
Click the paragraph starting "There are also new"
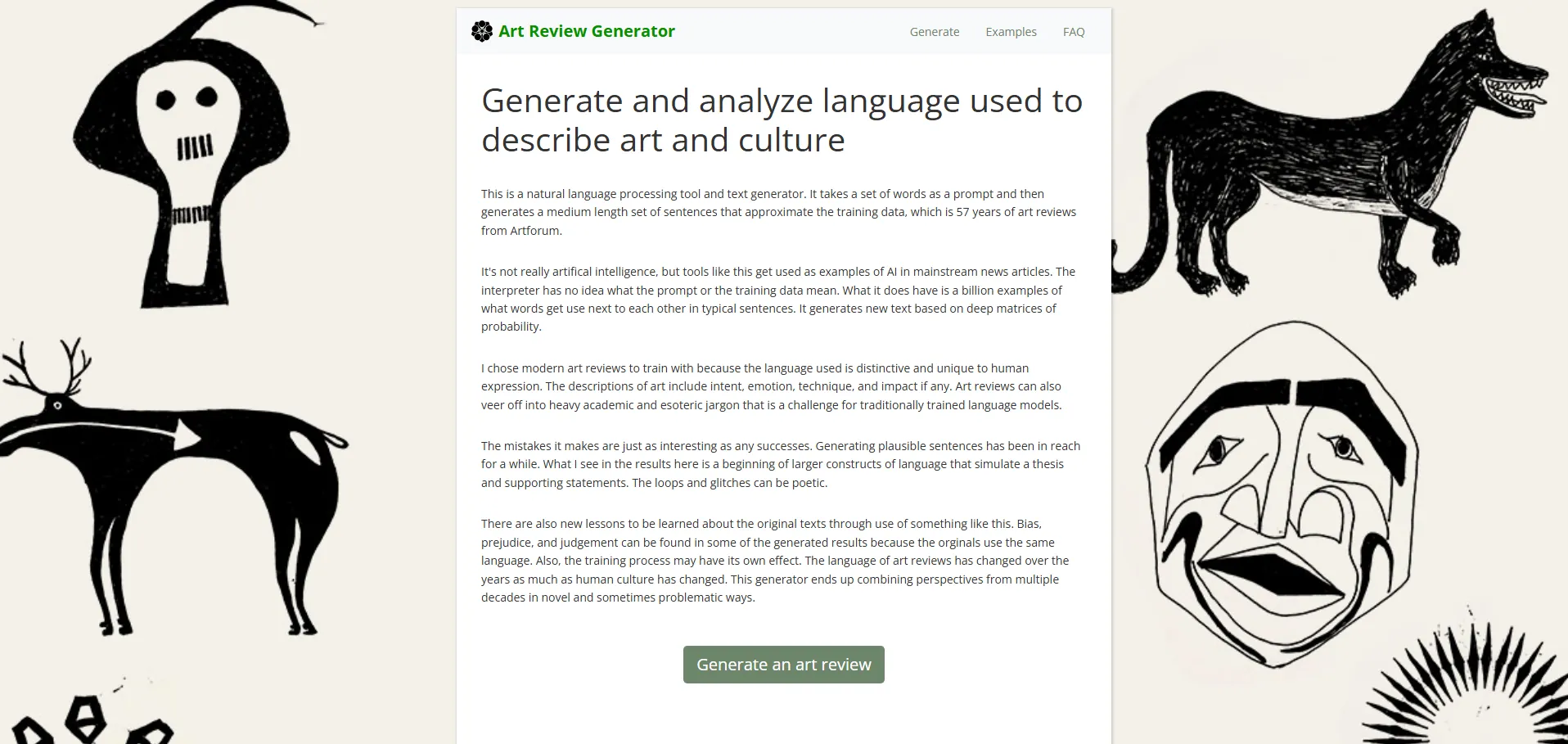point(775,561)
